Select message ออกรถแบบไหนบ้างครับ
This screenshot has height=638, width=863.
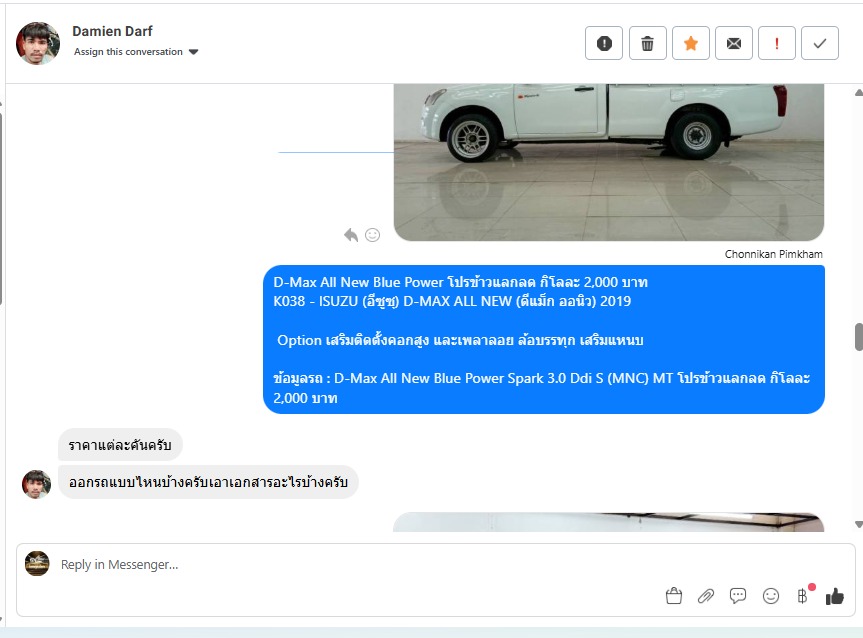coord(208,482)
